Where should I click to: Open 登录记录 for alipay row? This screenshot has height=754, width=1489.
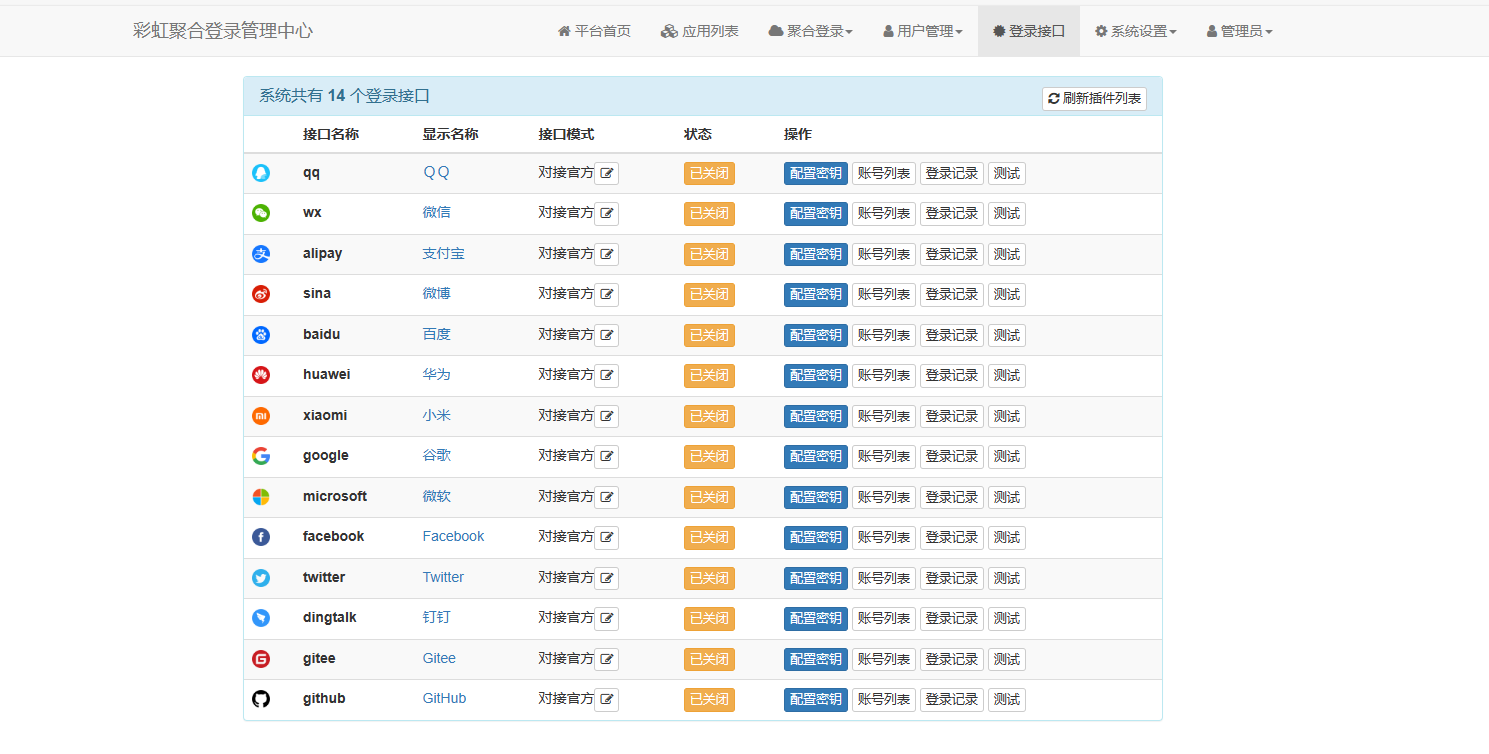pos(952,254)
